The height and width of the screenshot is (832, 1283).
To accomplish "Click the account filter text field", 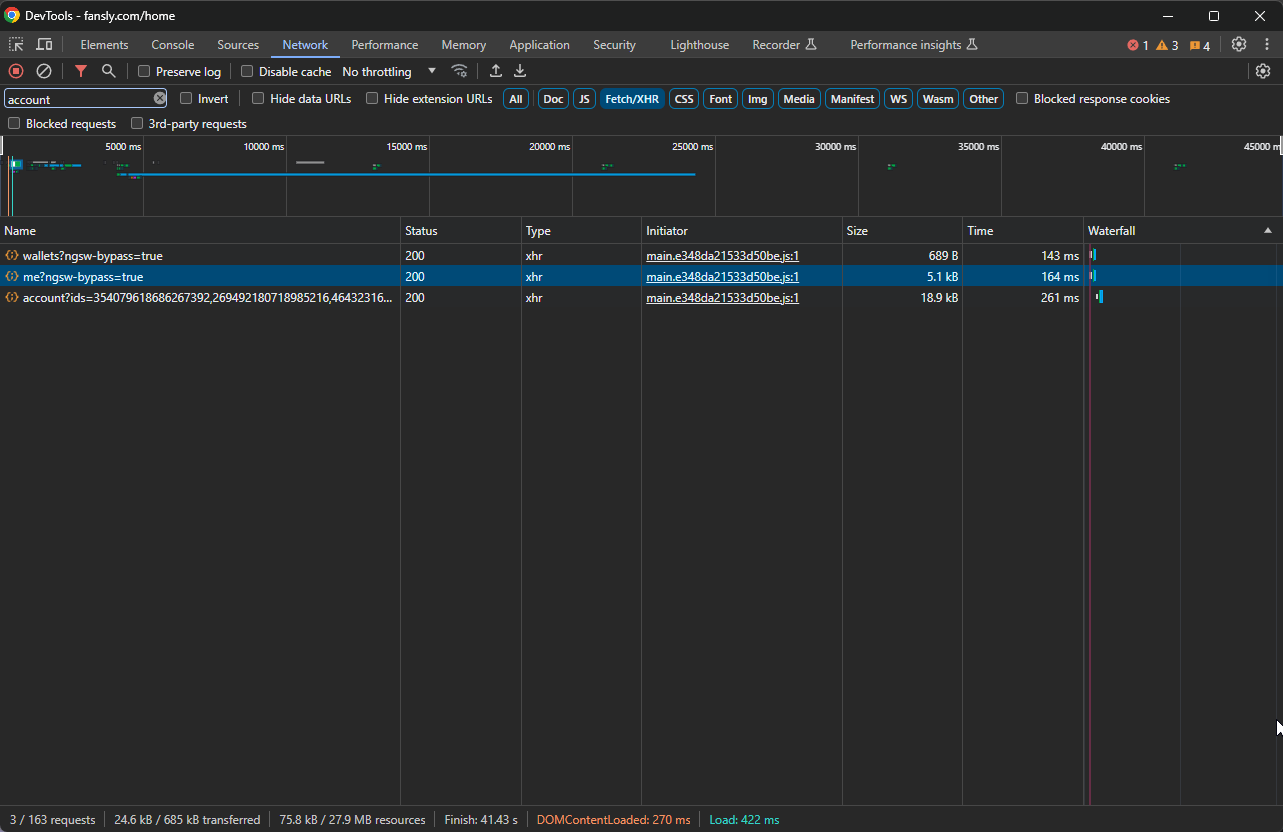I will (x=78, y=99).
